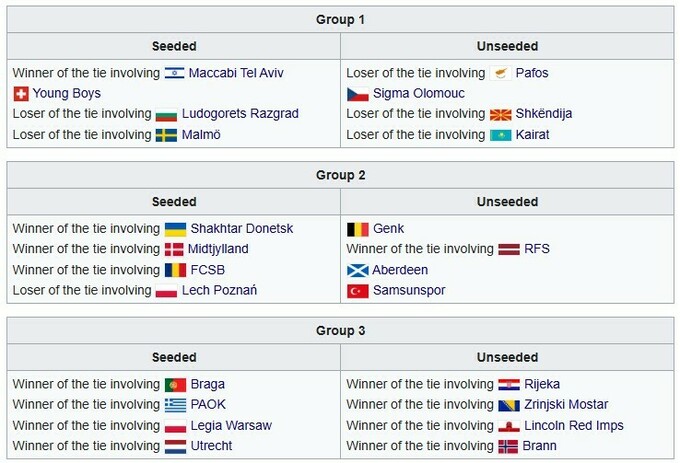Click the Norway flag beside Brann
Image resolution: width=680 pixels, height=463 pixels.
coord(508,446)
